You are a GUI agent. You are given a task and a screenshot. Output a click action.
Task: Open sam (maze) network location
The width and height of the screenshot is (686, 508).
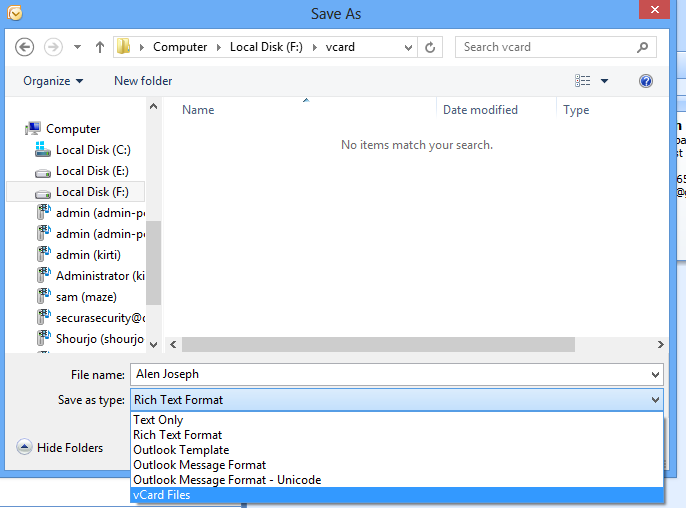(x=86, y=297)
